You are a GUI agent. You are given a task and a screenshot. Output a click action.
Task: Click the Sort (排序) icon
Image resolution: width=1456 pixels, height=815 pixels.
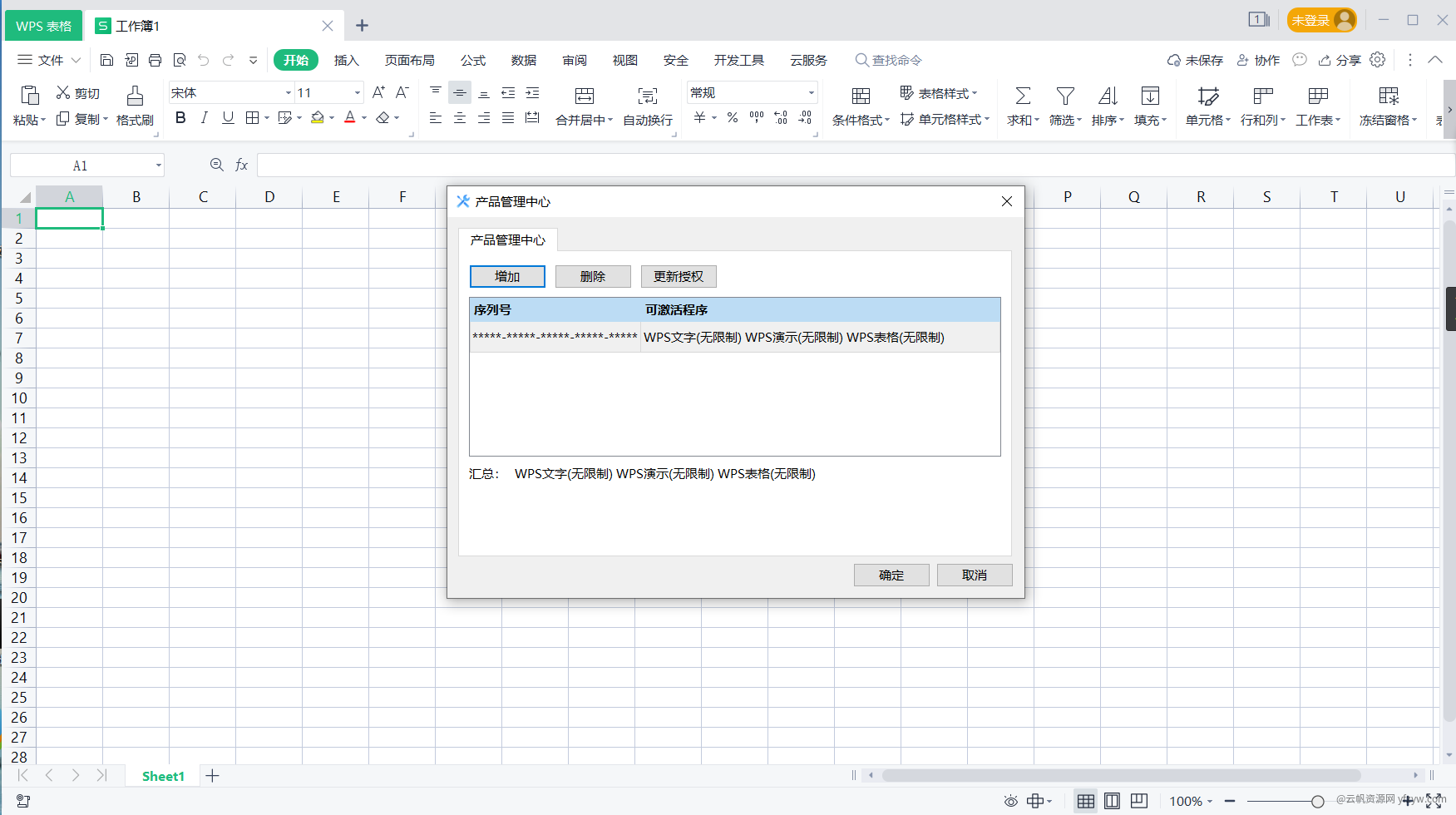pyautogui.click(x=1108, y=96)
